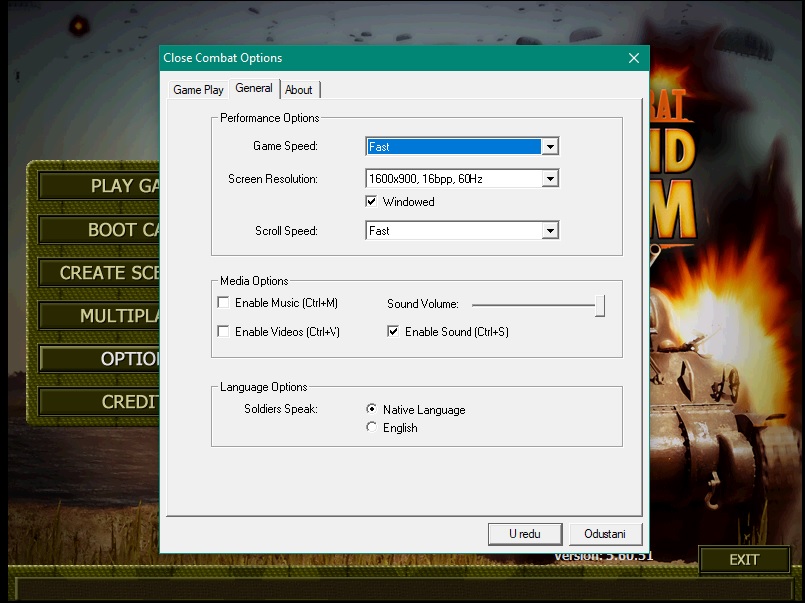This screenshot has width=805, height=603.
Task: Enable Videos checkbox (Ctrl+V)
Action: pyautogui.click(x=223, y=331)
